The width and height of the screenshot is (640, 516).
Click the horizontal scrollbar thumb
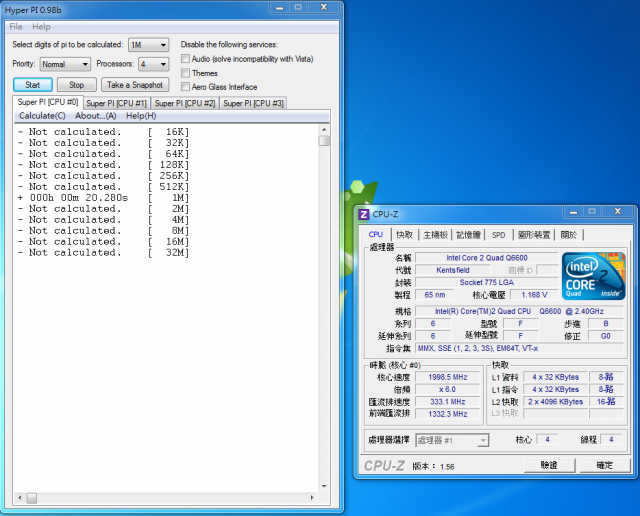coord(32,498)
